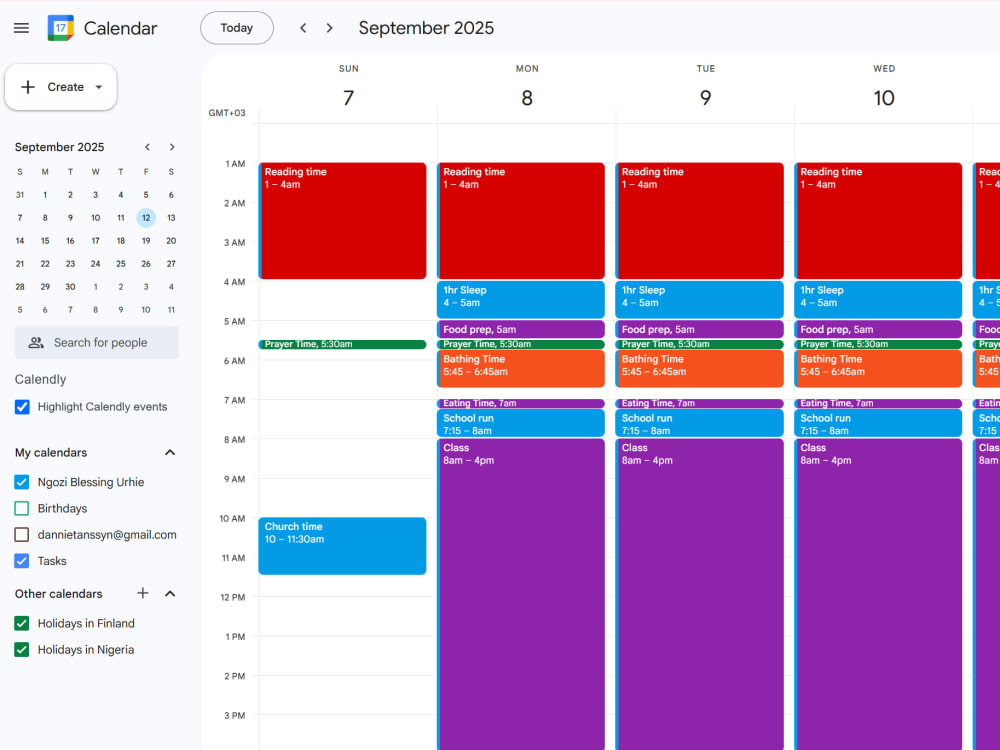Open Wednesday Reading time event
The width and height of the screenshot is (1000, 750).
[x=878, y=221]
